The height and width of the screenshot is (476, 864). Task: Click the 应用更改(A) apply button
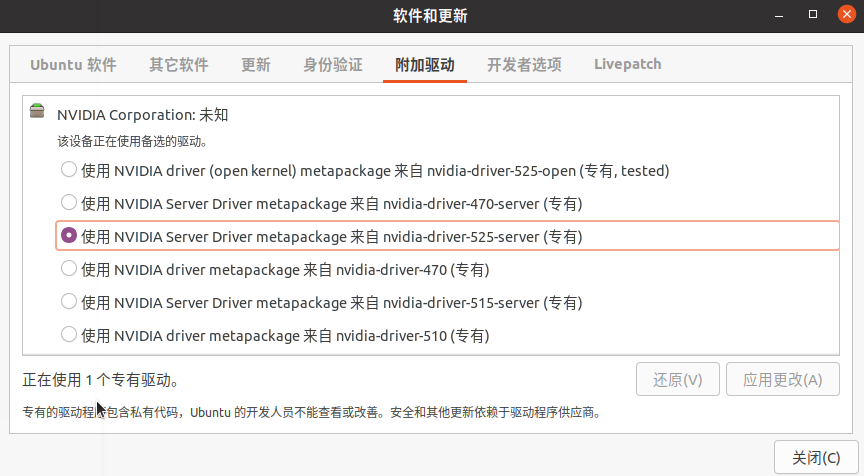783,379
